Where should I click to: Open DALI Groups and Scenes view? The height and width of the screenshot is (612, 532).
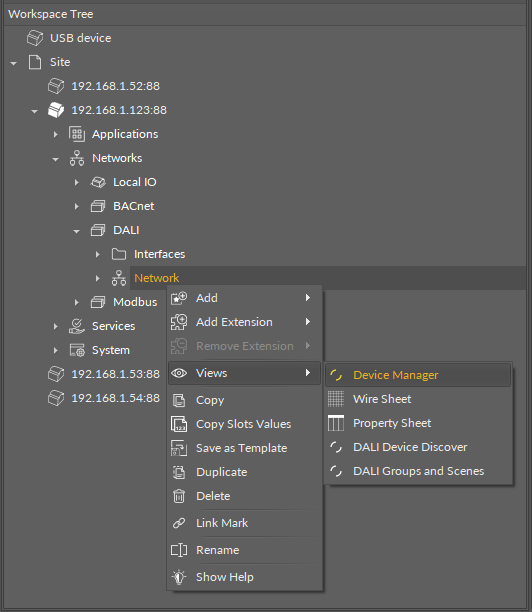418,471
